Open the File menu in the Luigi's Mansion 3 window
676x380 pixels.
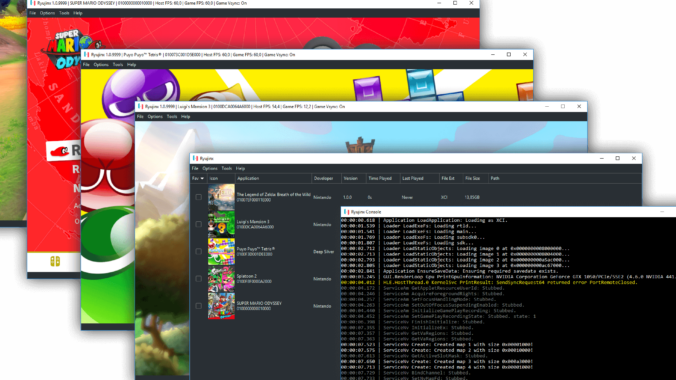click(140, 116)
